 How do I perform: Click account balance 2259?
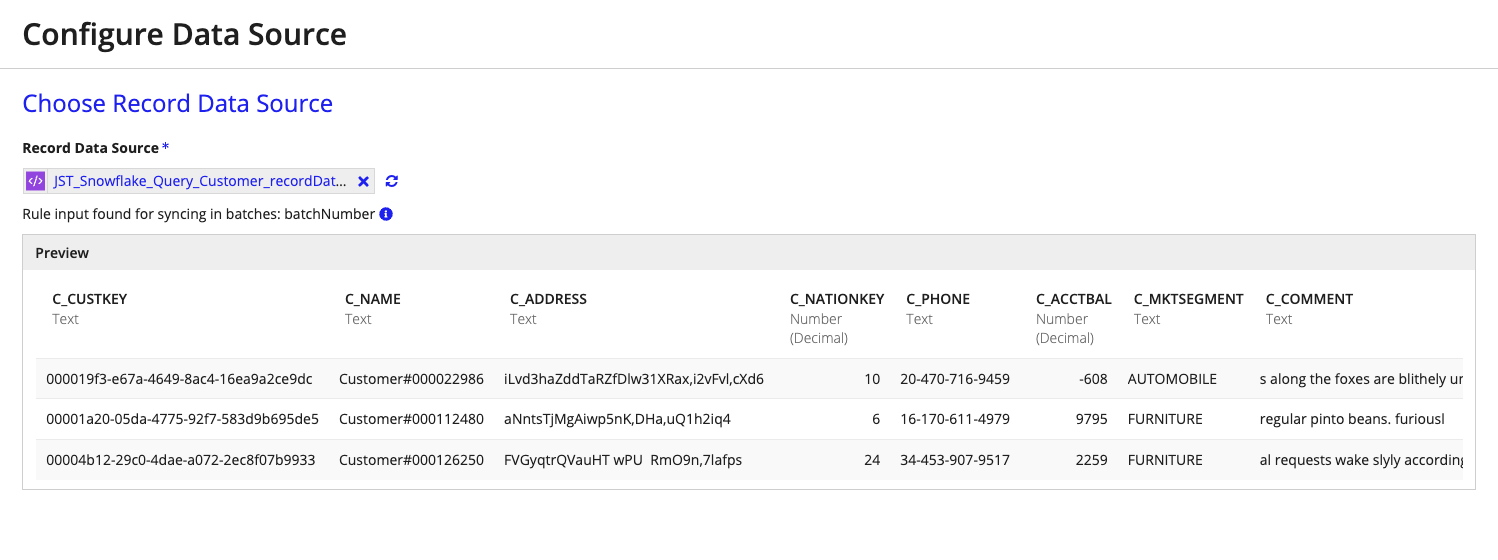click(x=1091, y=460)
